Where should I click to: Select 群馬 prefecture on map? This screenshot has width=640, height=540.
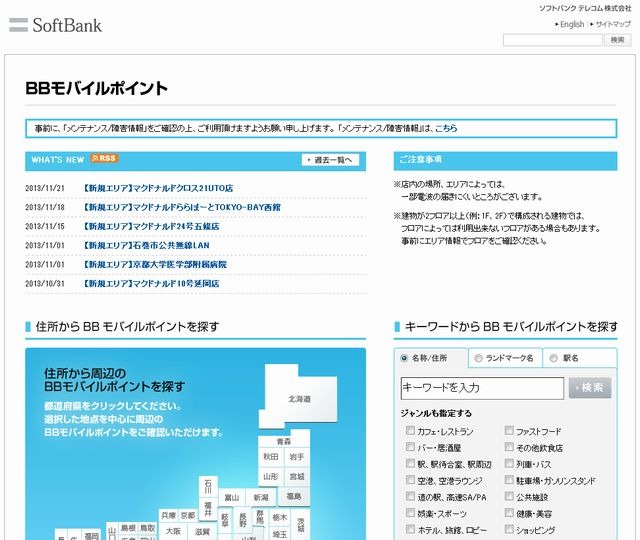point(260,517)
